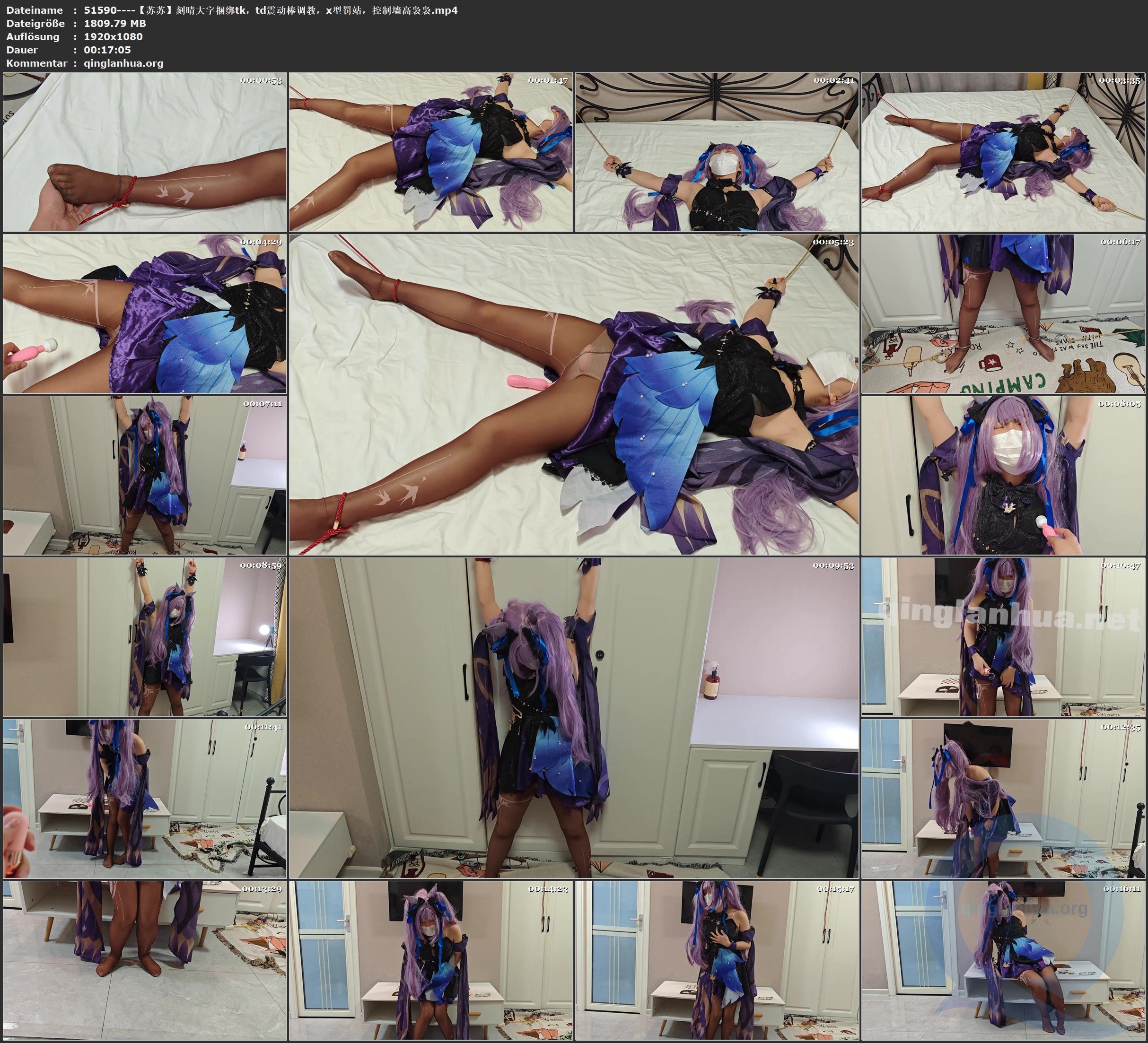Open the frame stamped 00:14:23

tap(431, 960)
